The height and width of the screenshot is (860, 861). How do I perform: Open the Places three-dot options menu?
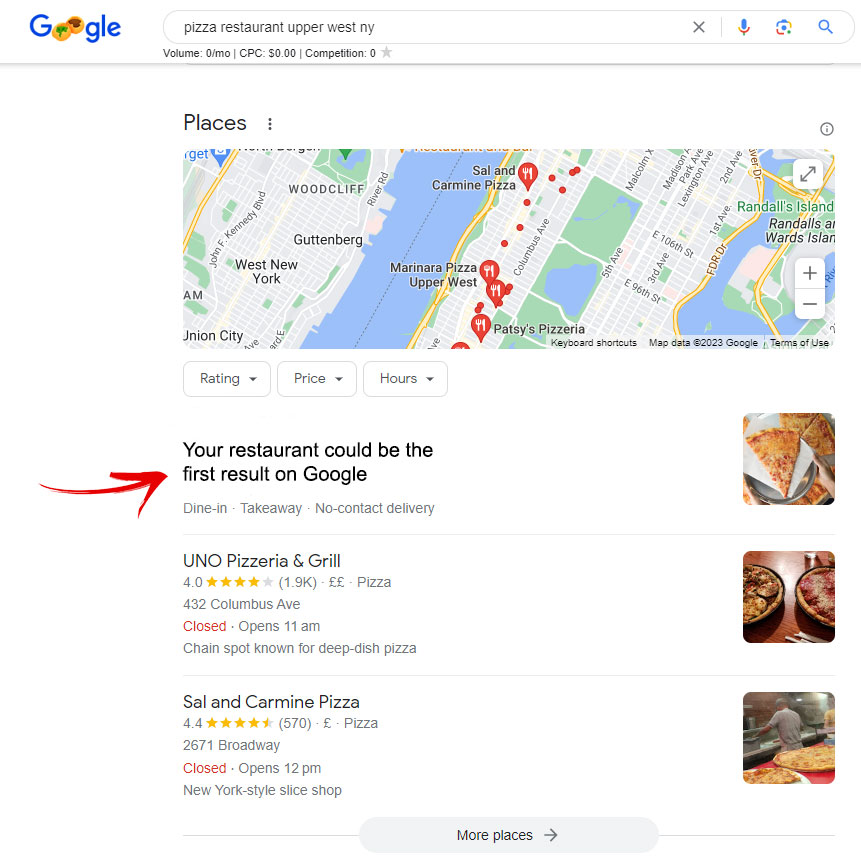[x=270, y=124]
